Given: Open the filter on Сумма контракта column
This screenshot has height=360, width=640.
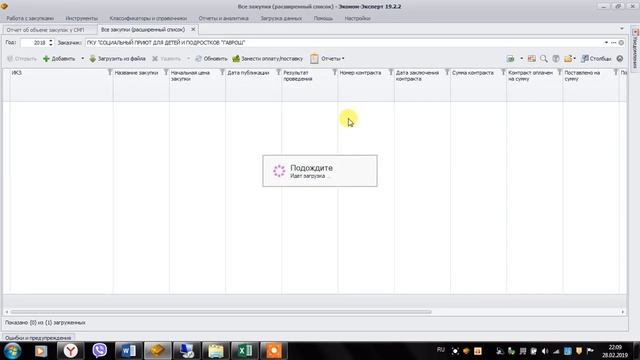Looking at the screenshot, I should pyautogui.click(x=503, y=72).
